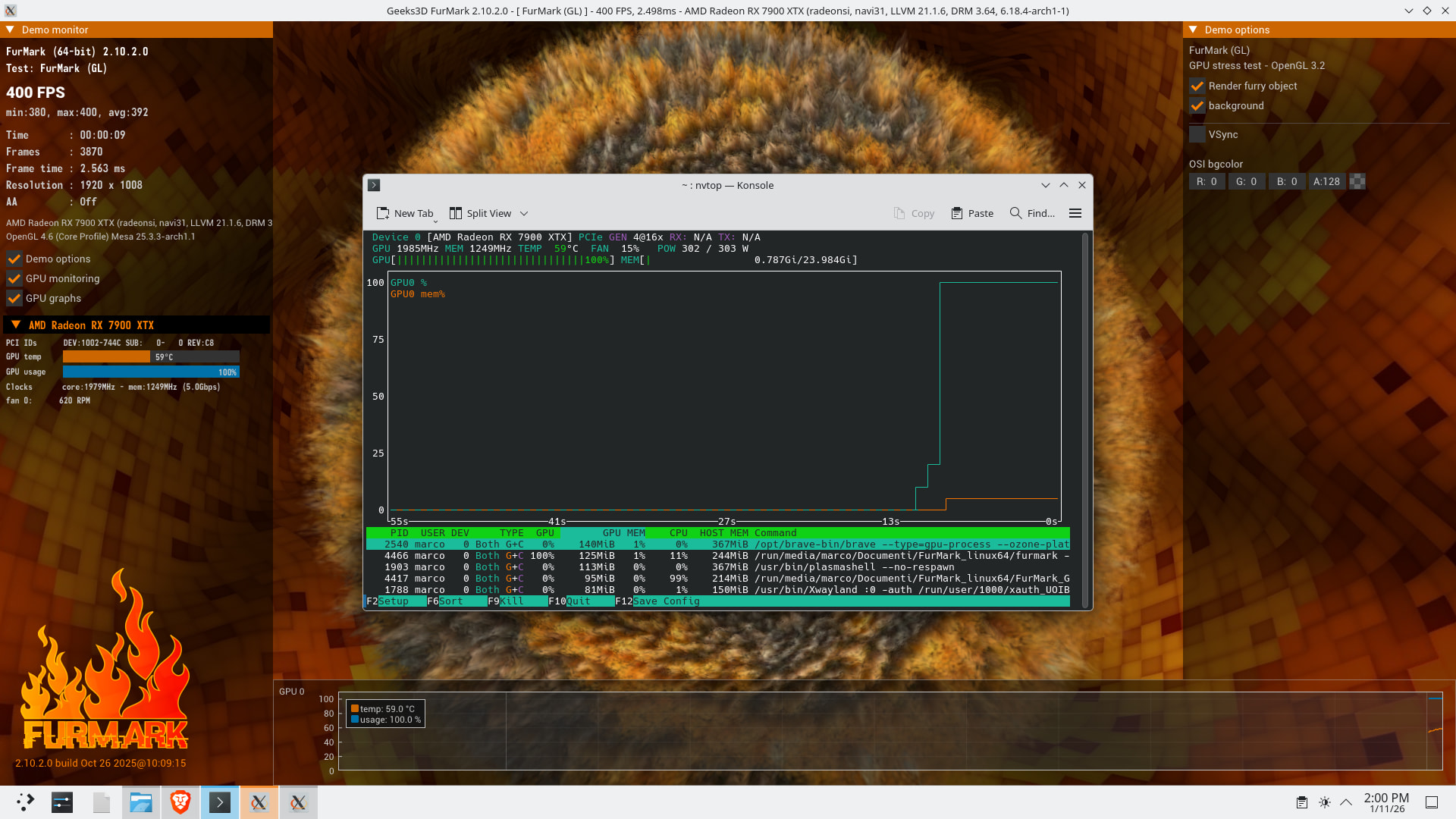The width and height of the screenshot is (1456, 819).
Task: Click the Paste button in Konsole
Action: 972,213
